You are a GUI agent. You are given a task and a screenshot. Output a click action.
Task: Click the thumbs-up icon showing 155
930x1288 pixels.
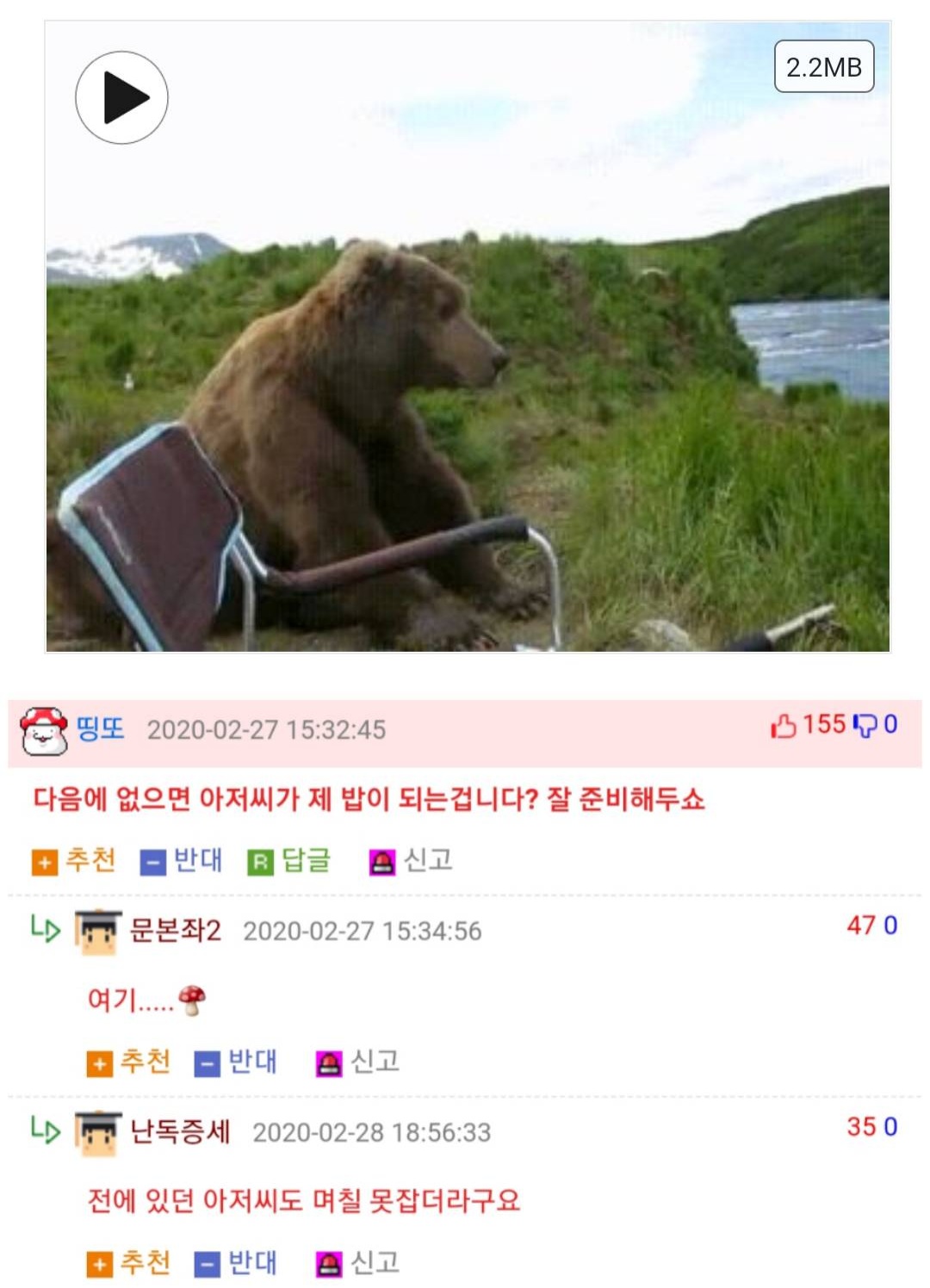pyautogui.click(x=783, y=726)
